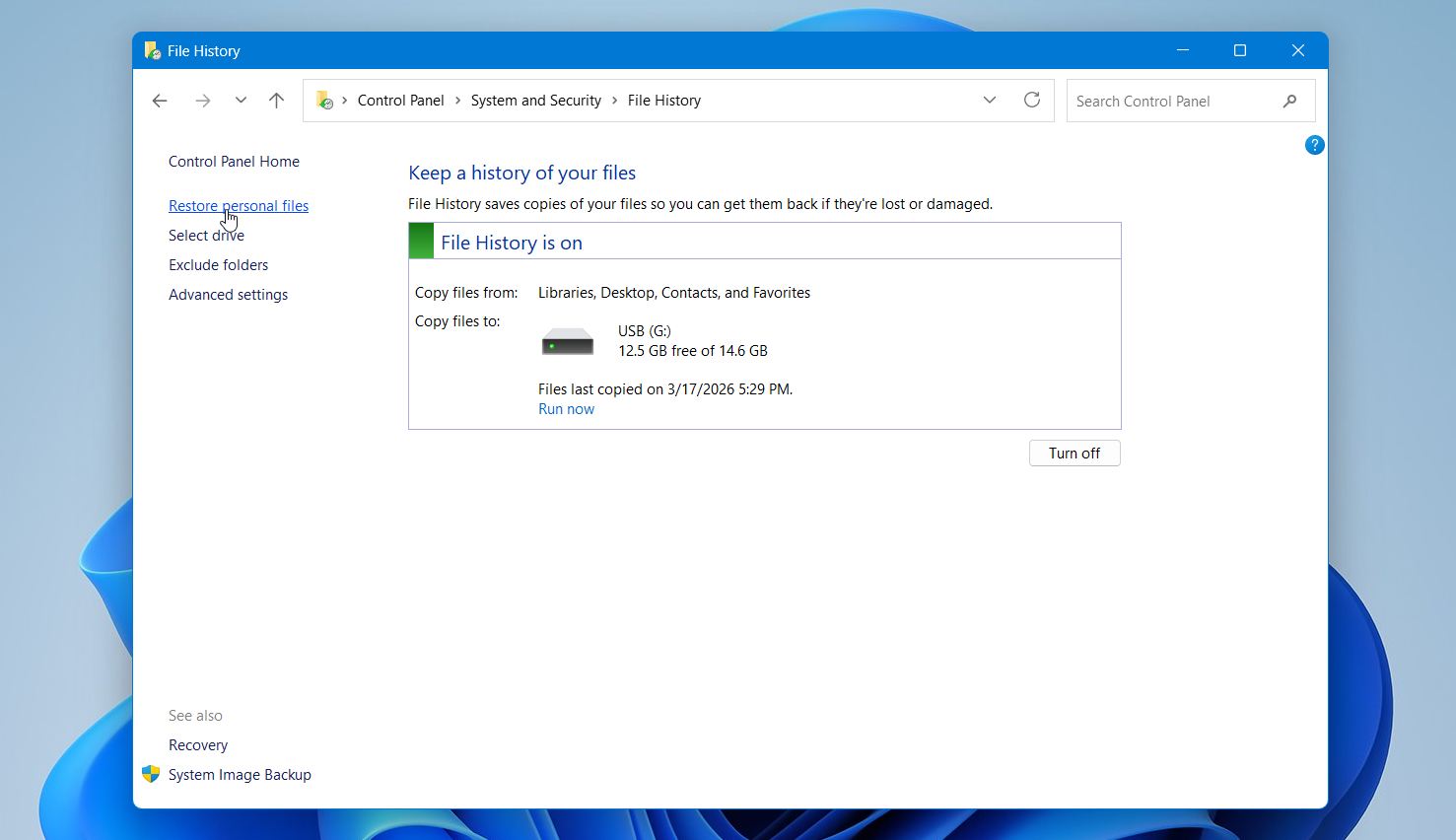The height and width of the screenshot is (840, 1456).
Task: Click Run now to start backup
Action: pos(566,408)
